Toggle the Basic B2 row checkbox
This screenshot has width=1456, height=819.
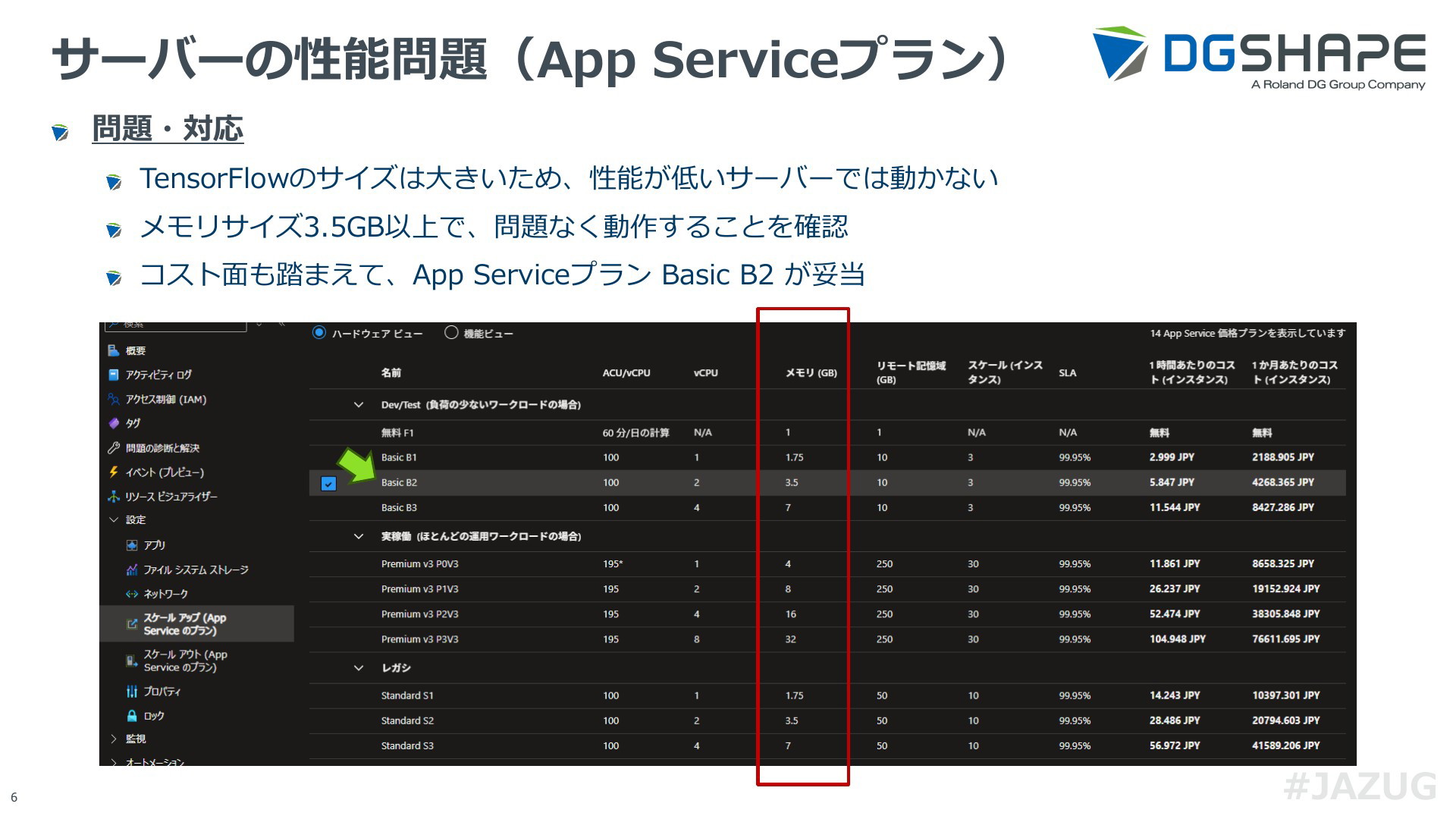coord(328,483)
